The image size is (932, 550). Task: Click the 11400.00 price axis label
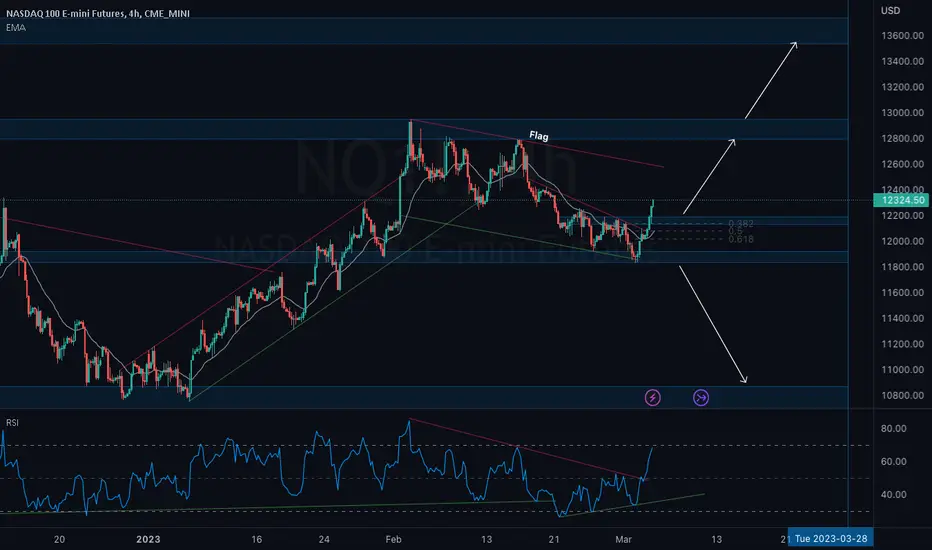point(902,319)
